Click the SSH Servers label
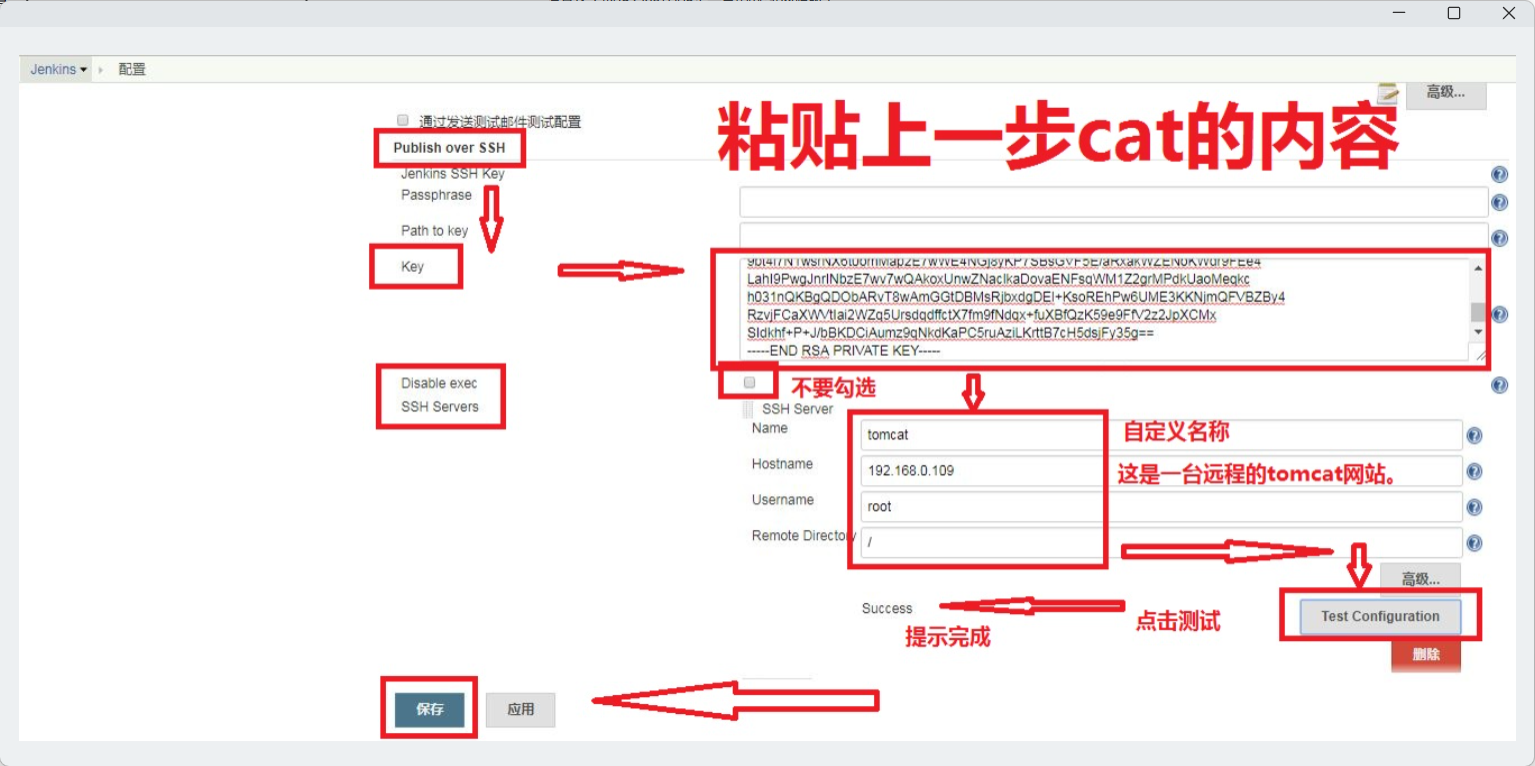This screenshot has height=766, width=1535. (x=440, y=407)
